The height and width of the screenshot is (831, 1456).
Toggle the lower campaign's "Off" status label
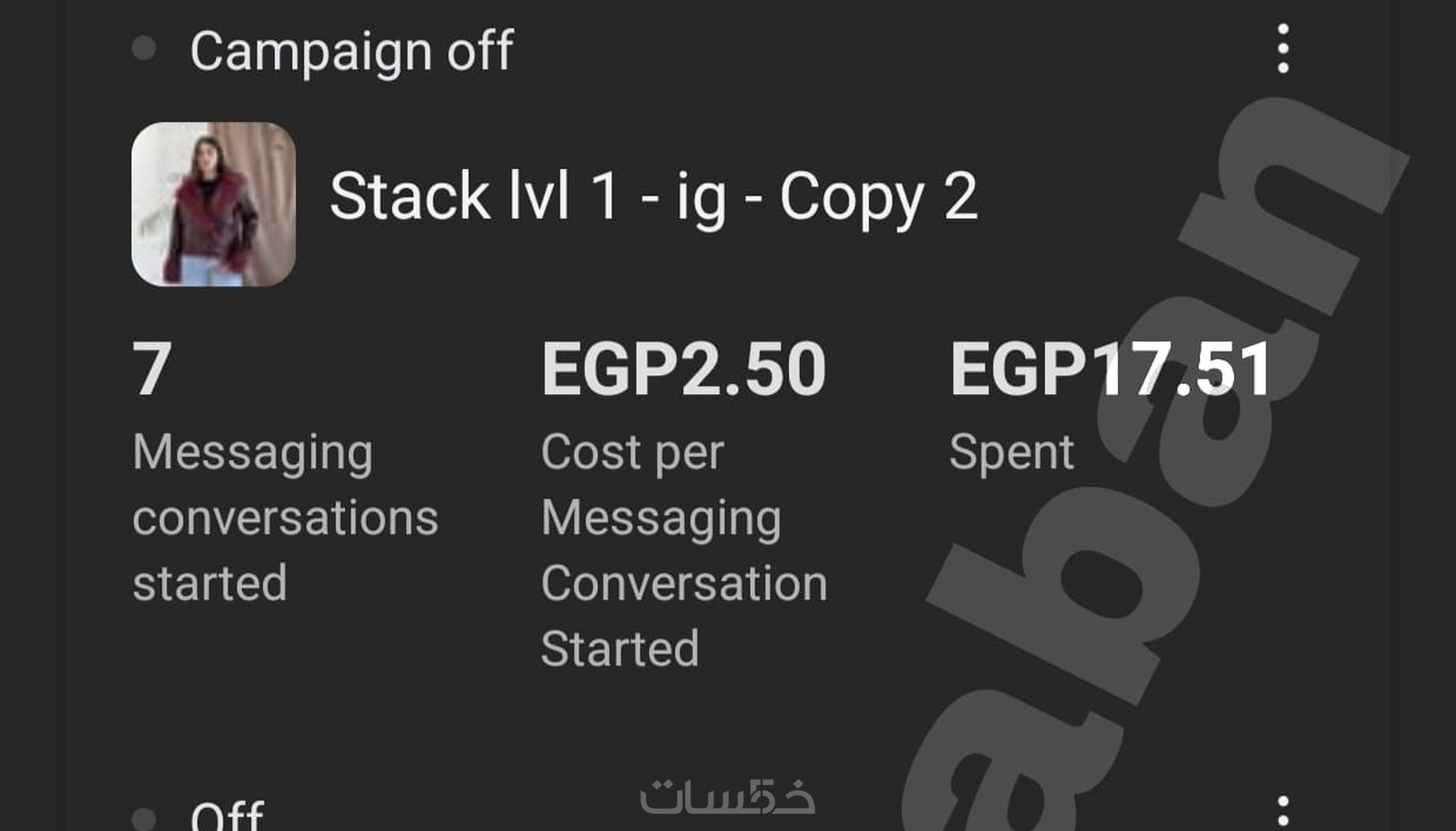(x=227, y=816)
